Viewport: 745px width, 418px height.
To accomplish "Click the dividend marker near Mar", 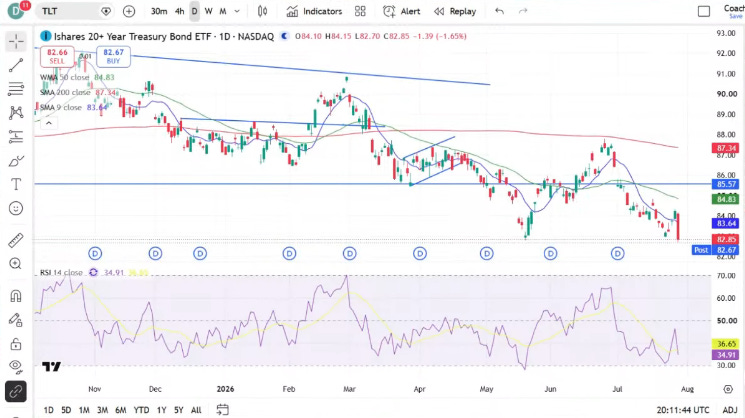I will point(350,254).
